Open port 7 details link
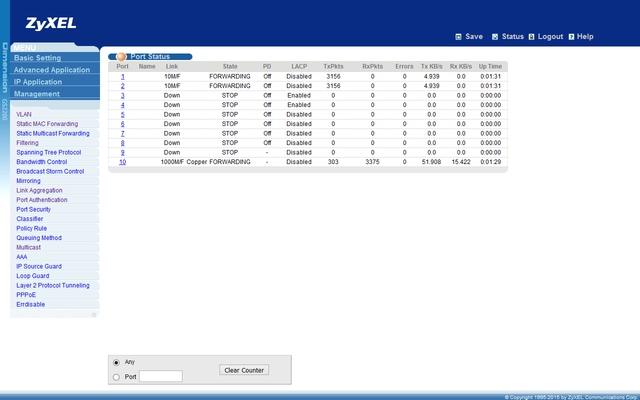This screenshot has width=640, height=400. (x=122, y=133)
